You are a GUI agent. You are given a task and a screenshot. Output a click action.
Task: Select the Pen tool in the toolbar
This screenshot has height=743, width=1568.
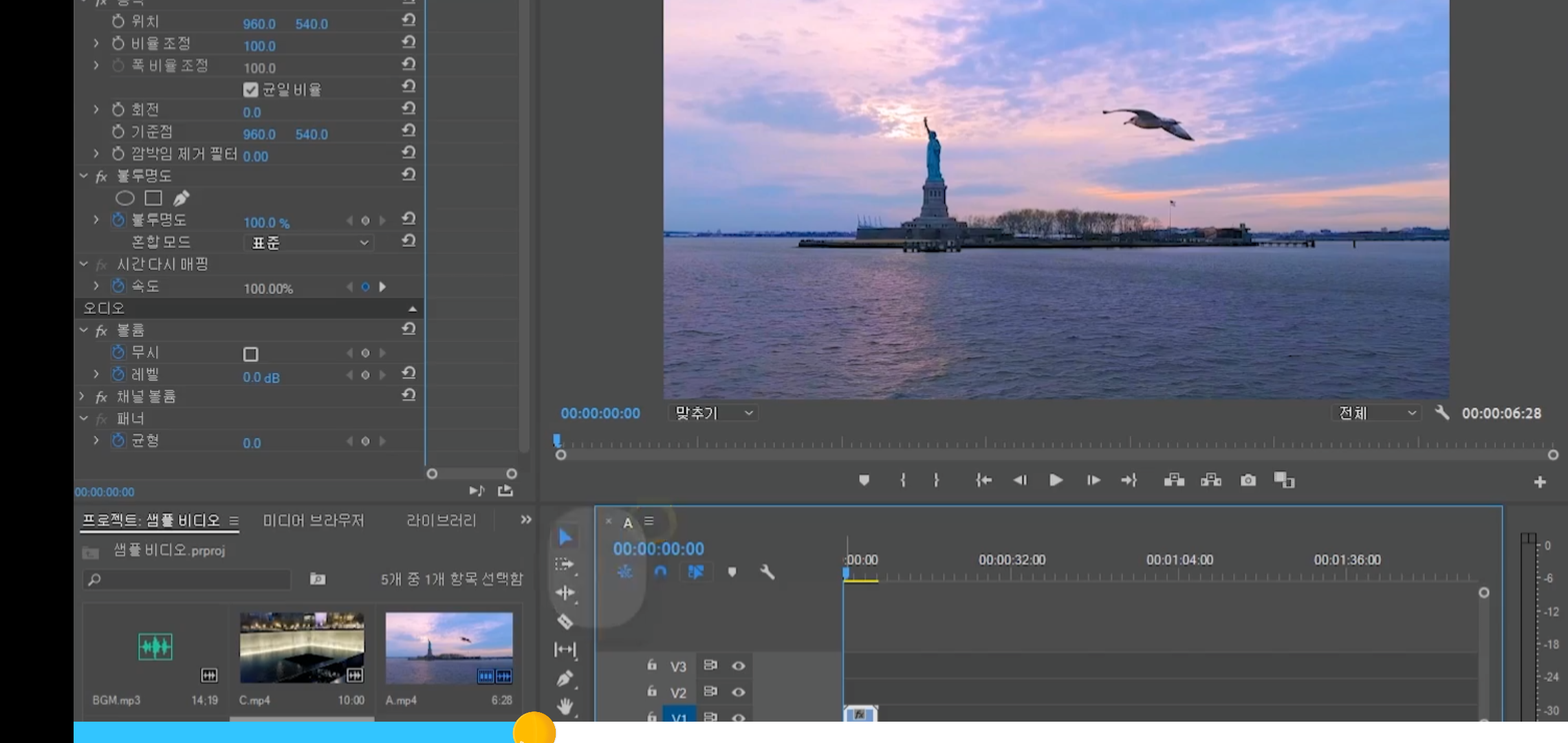tap(565, 679)
